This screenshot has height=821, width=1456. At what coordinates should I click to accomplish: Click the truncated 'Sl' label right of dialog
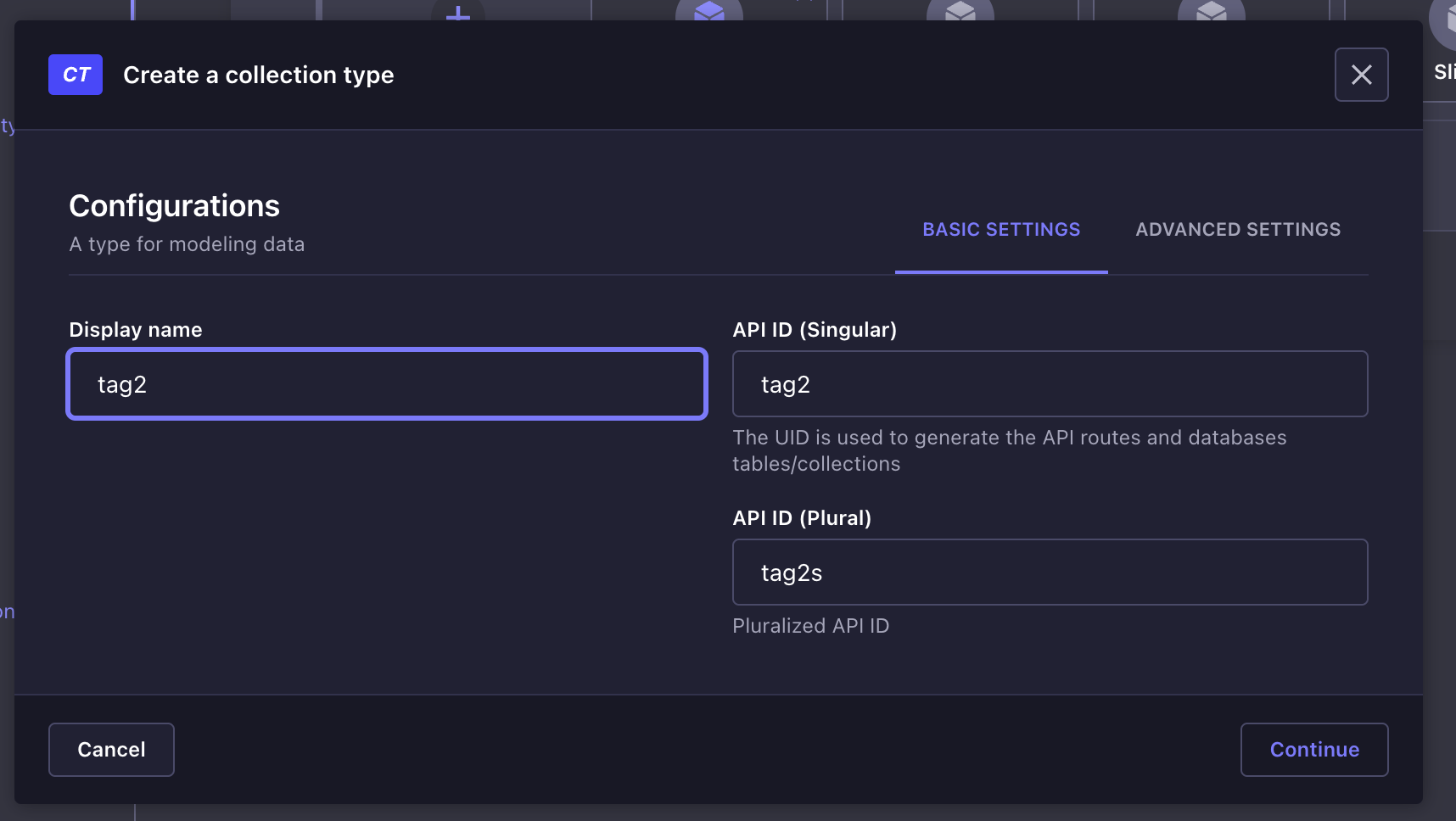[x=1445, y=72]
